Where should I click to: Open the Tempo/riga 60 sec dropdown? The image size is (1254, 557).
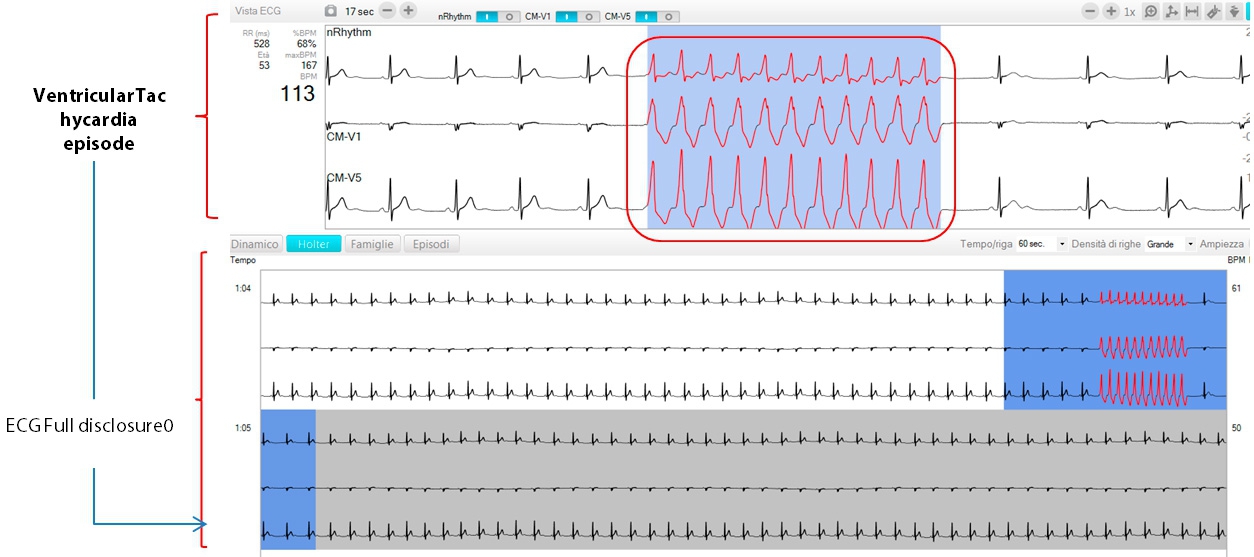pyautogui.click(x=1062, y=244)
